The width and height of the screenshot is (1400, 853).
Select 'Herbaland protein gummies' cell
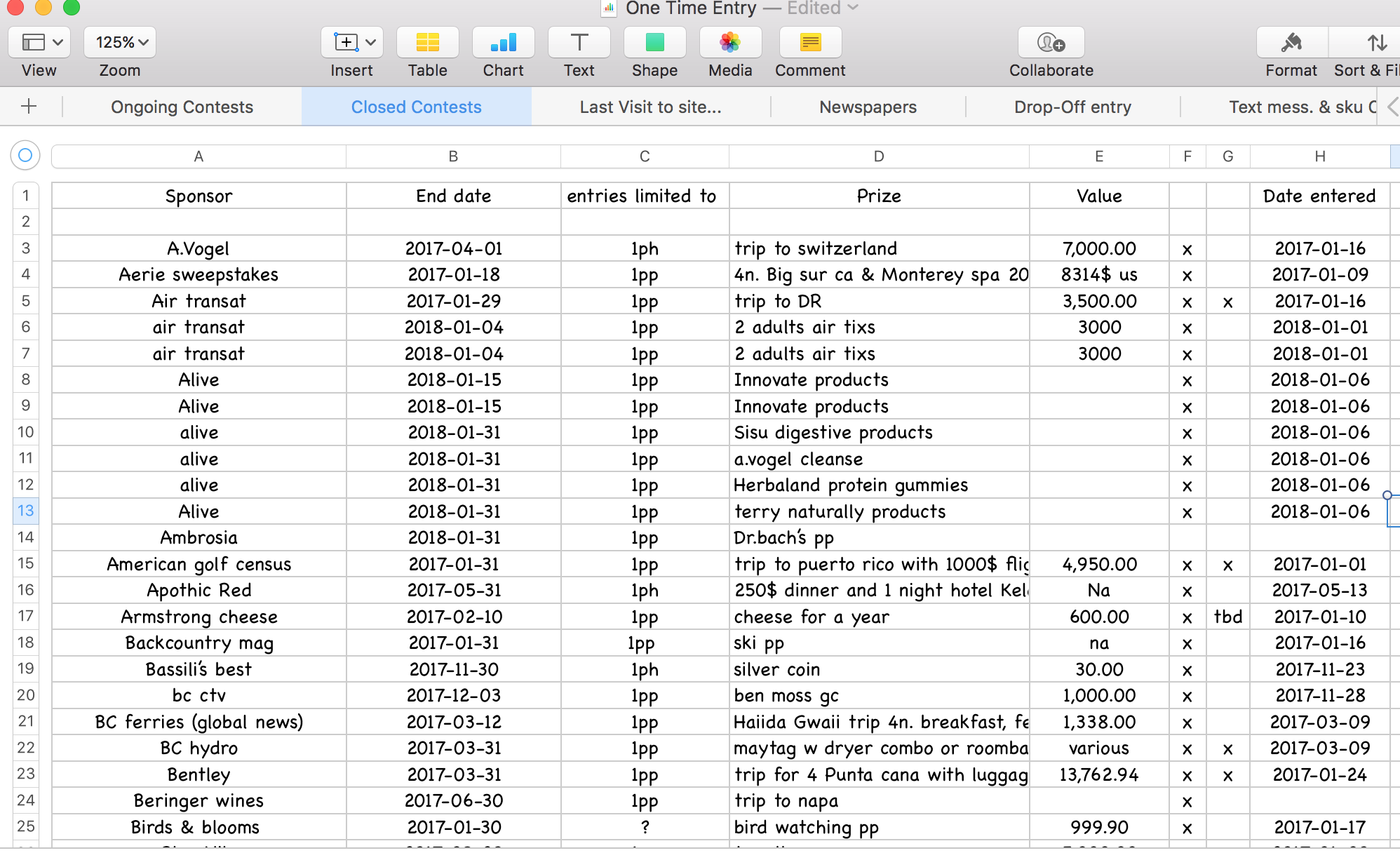pos(879,485)
